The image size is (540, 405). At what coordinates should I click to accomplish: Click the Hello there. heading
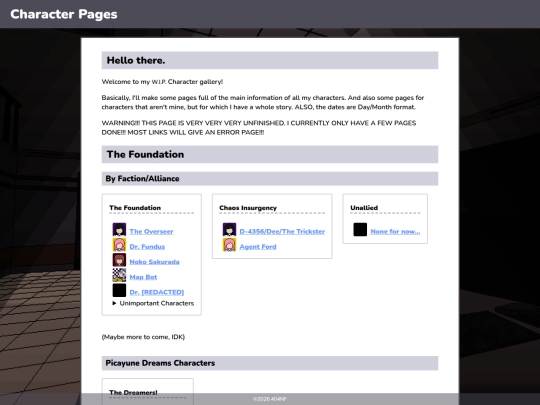coord(270,60)
